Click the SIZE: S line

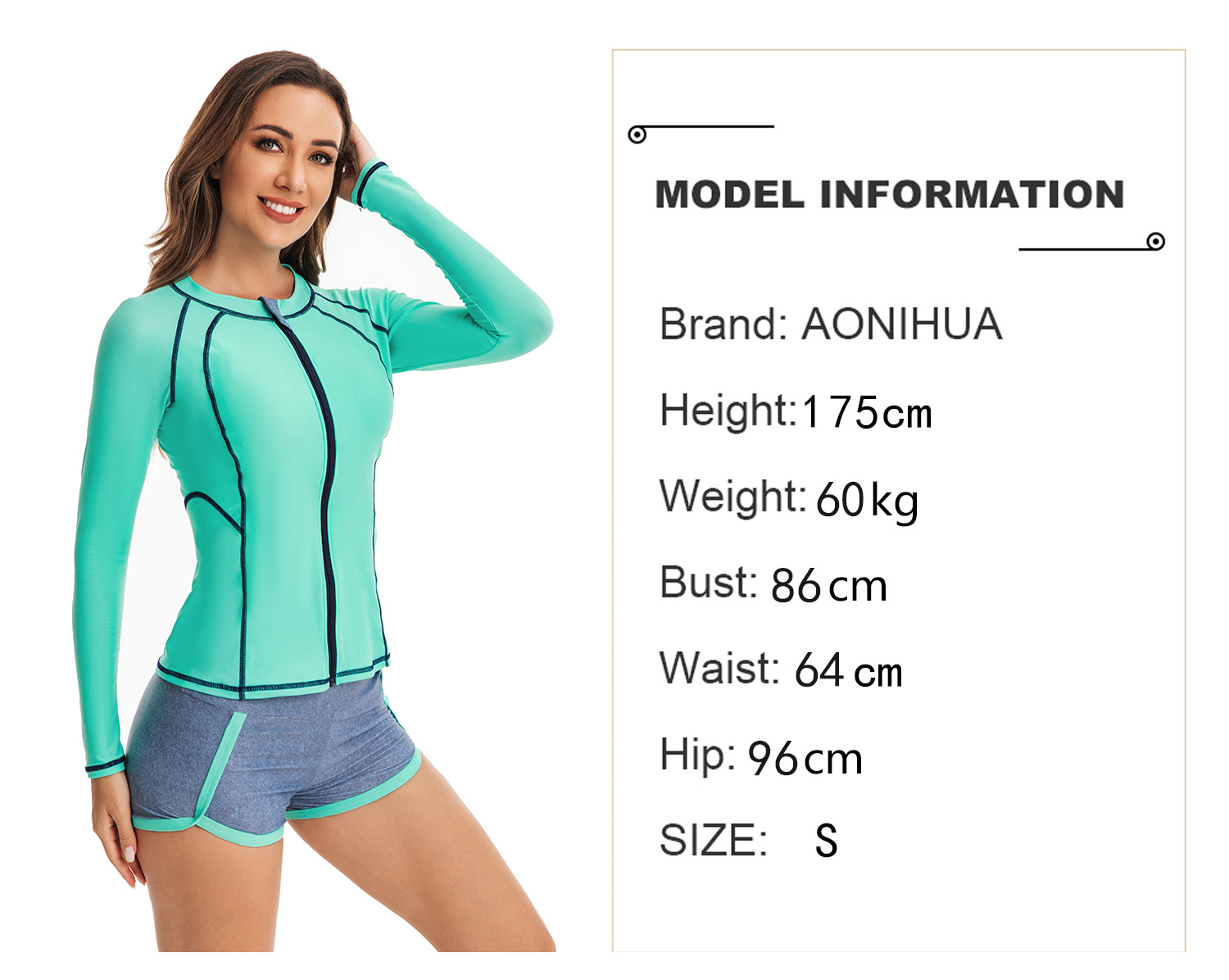pyautogui.click(x=749, y=840)
